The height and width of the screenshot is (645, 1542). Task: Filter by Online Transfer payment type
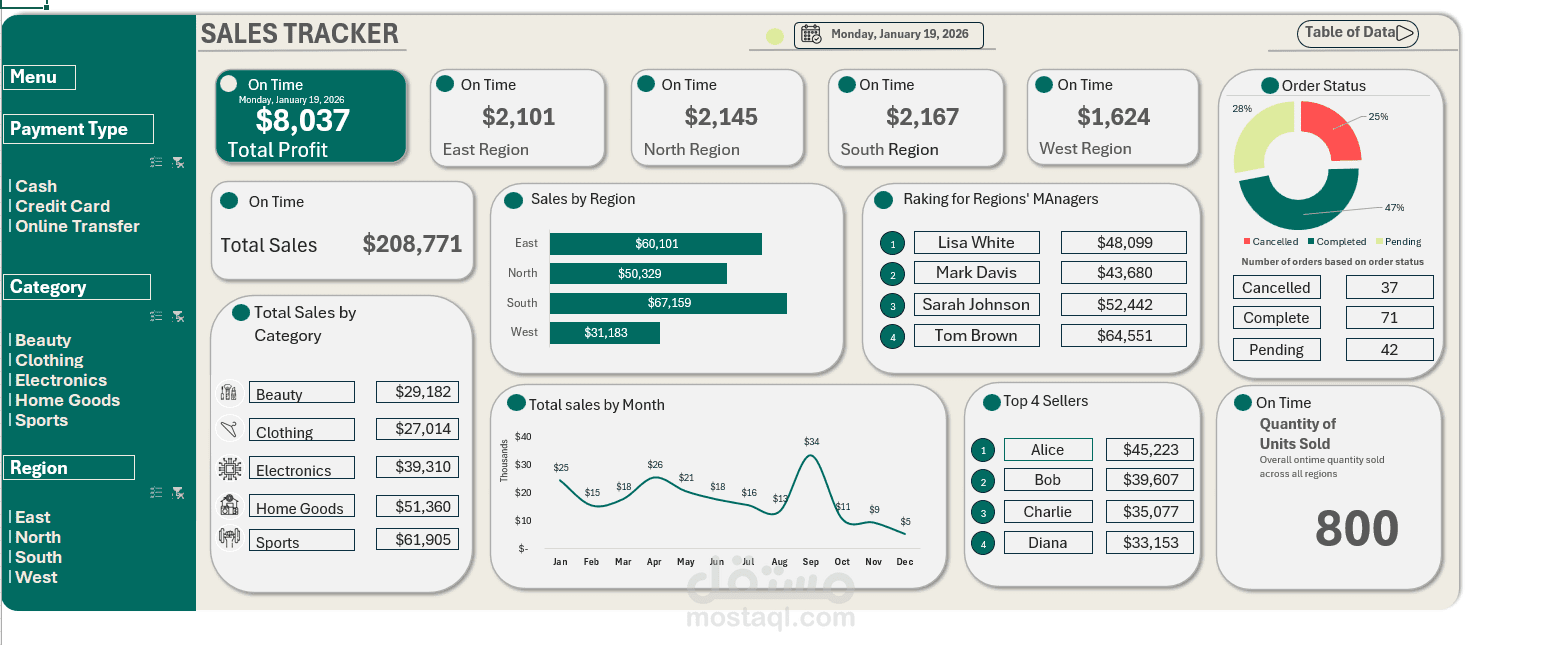click(77, 226)
